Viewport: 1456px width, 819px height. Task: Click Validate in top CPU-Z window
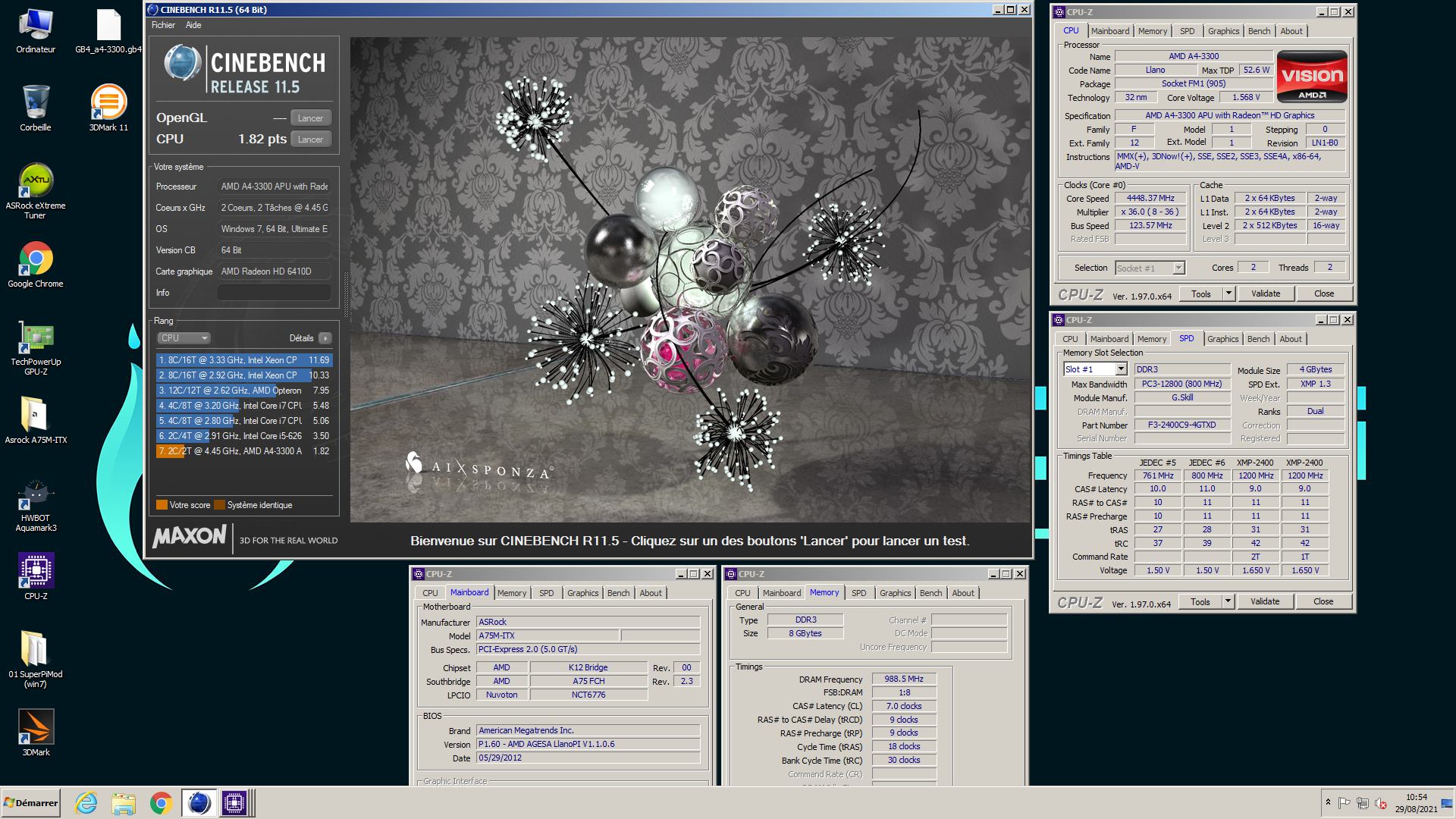tap(1266, 294)
